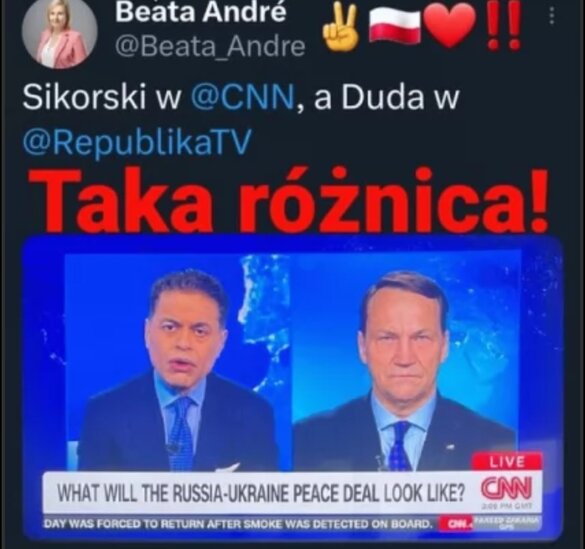Screen dimensions: 585x549
Task: Click the 'Sikorski w' tweet text
Action: pyautogui.click(x=102, y=98)
